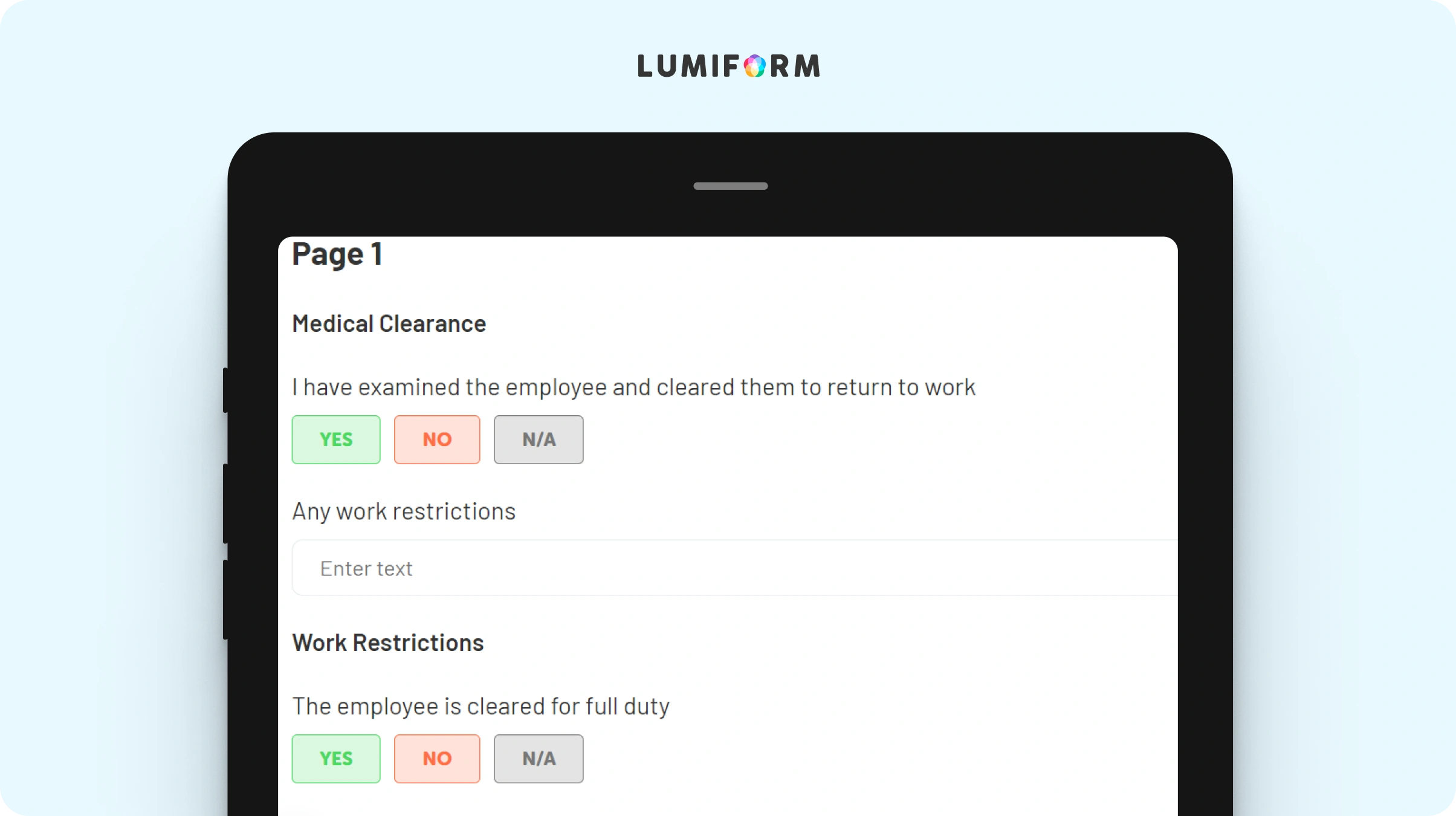Choose N/A for cleared for full duty

(539, 759)
